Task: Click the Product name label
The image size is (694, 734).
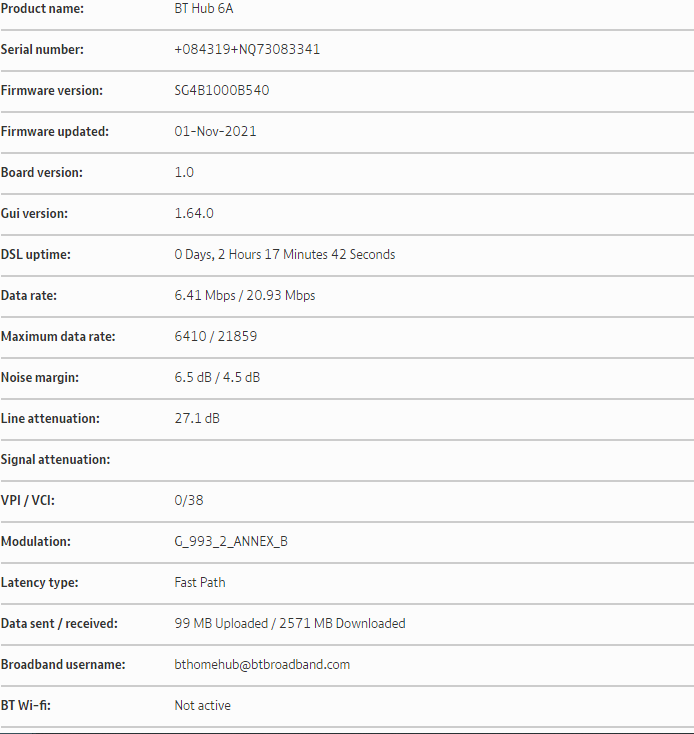Action: pos(42,9)
